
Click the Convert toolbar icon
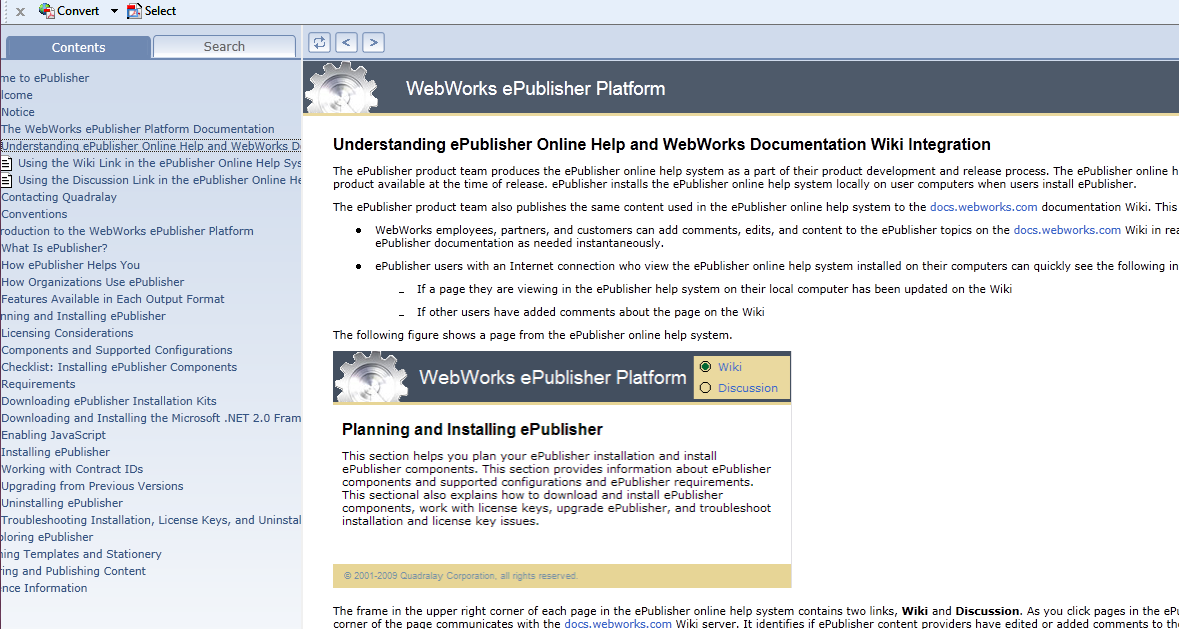tap(46, 11)
